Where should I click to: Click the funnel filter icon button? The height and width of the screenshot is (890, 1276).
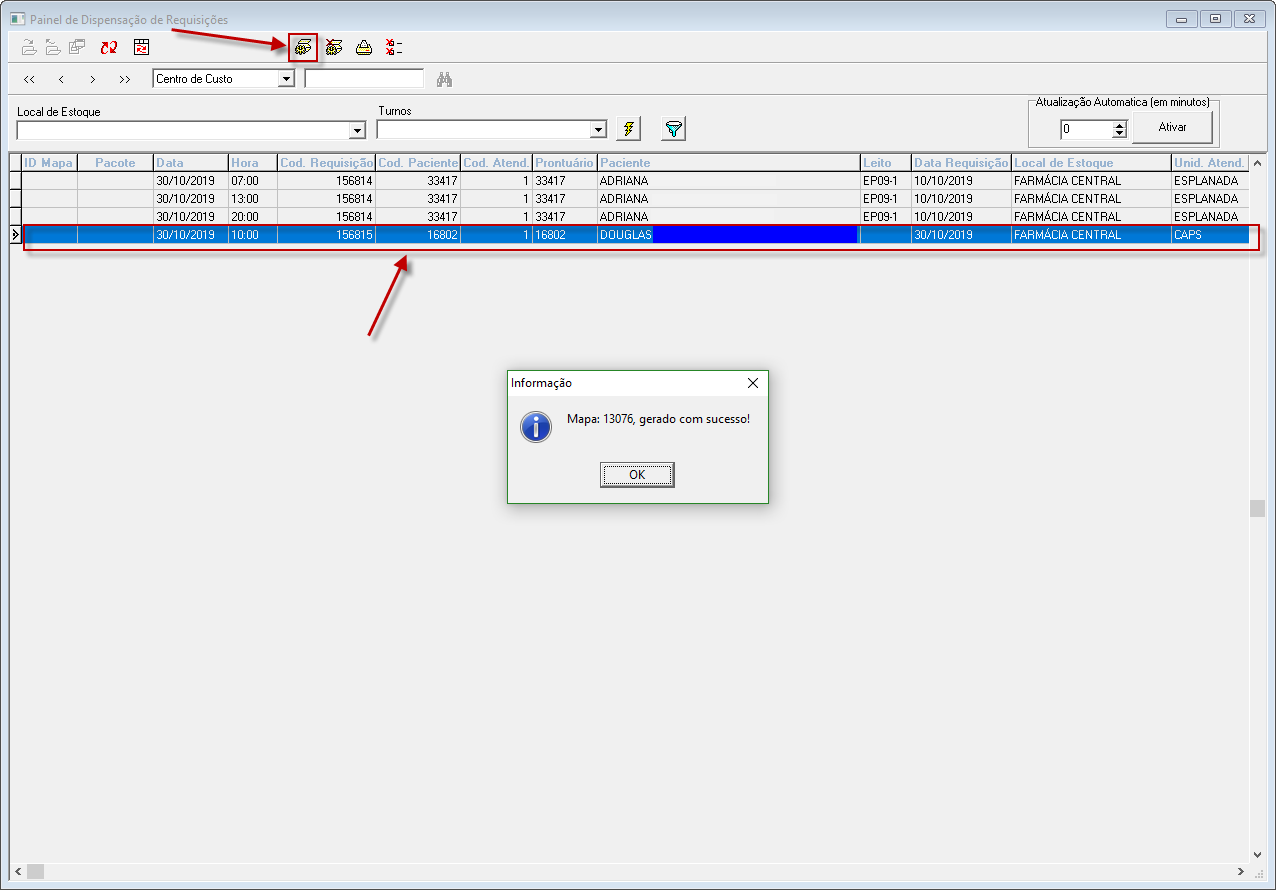coord(674,128)
